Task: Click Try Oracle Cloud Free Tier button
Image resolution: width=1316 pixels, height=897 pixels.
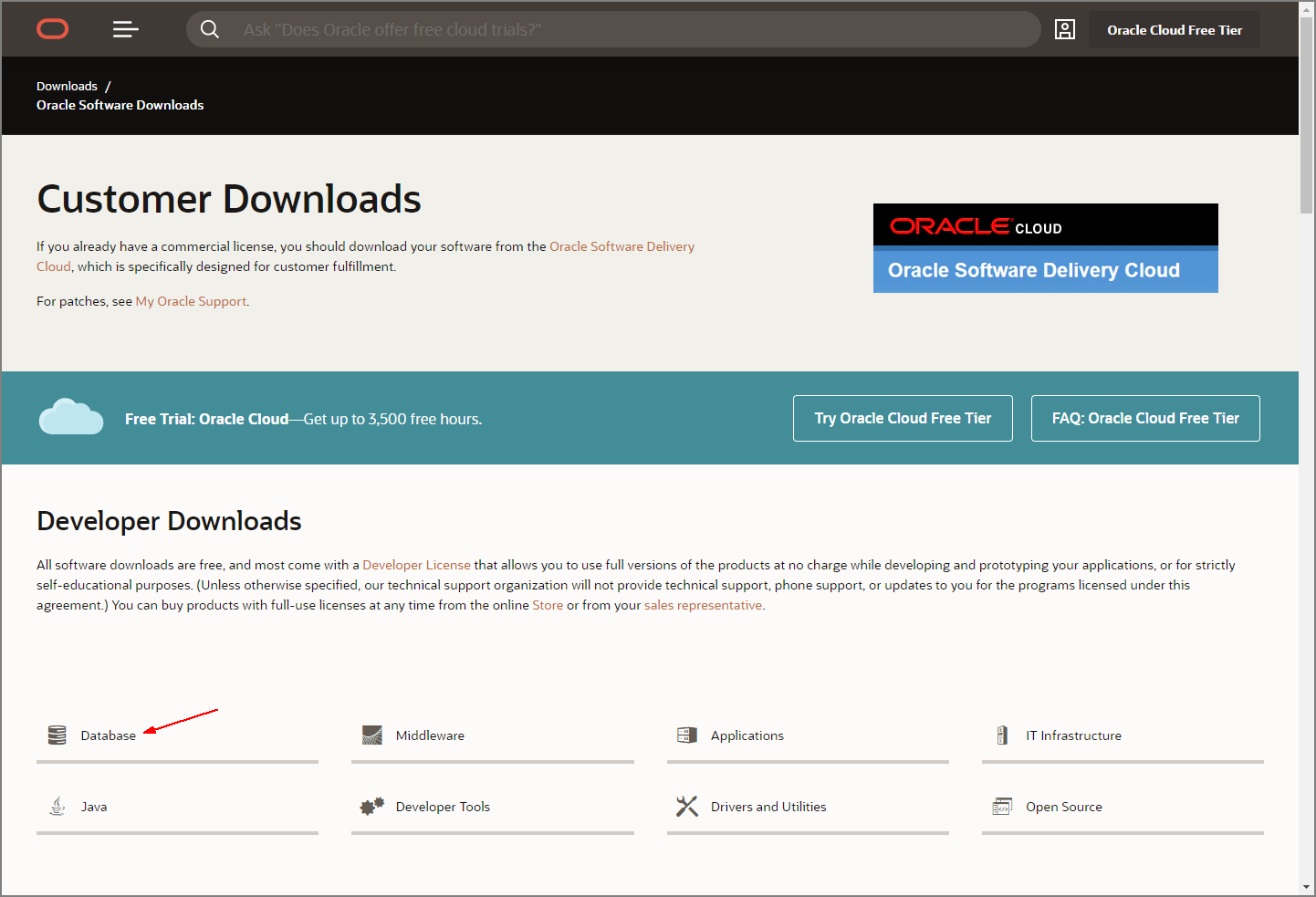Action: click(x=903, y=418)
